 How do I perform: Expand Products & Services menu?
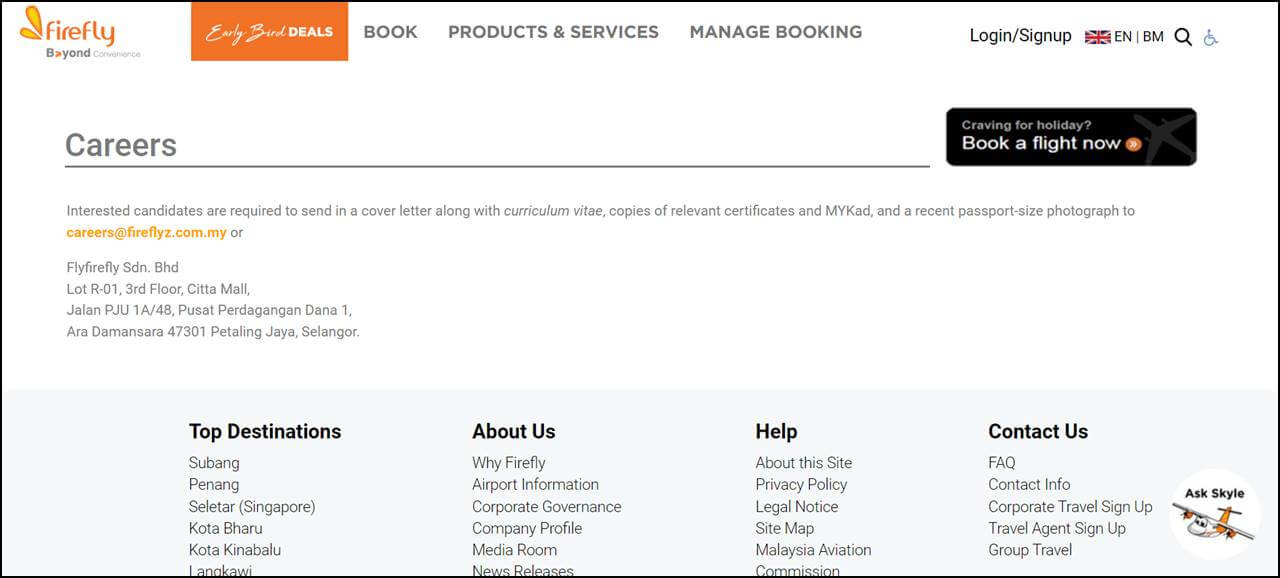point(553,32)
